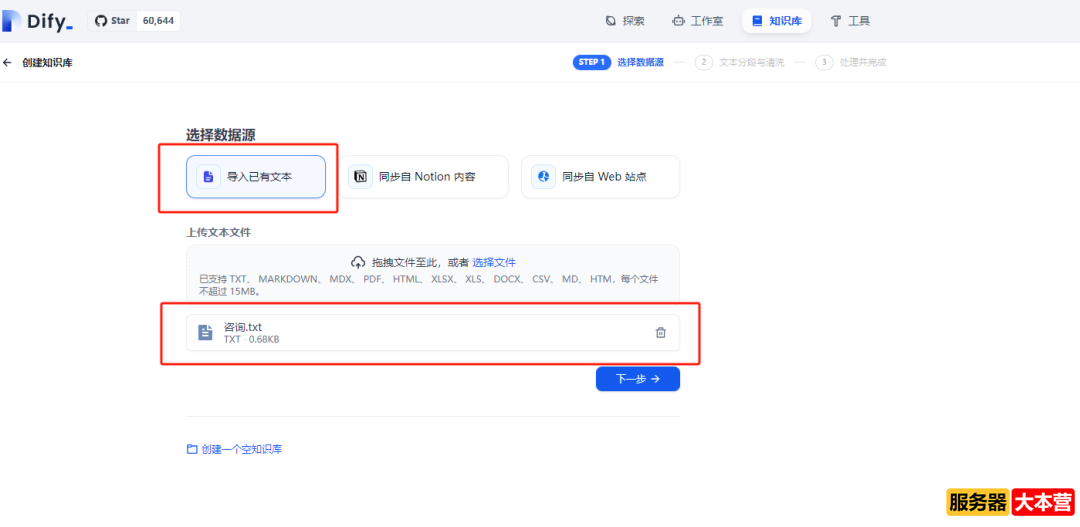
Task: Click the cloud upload icon
Action: click(359, 262)
